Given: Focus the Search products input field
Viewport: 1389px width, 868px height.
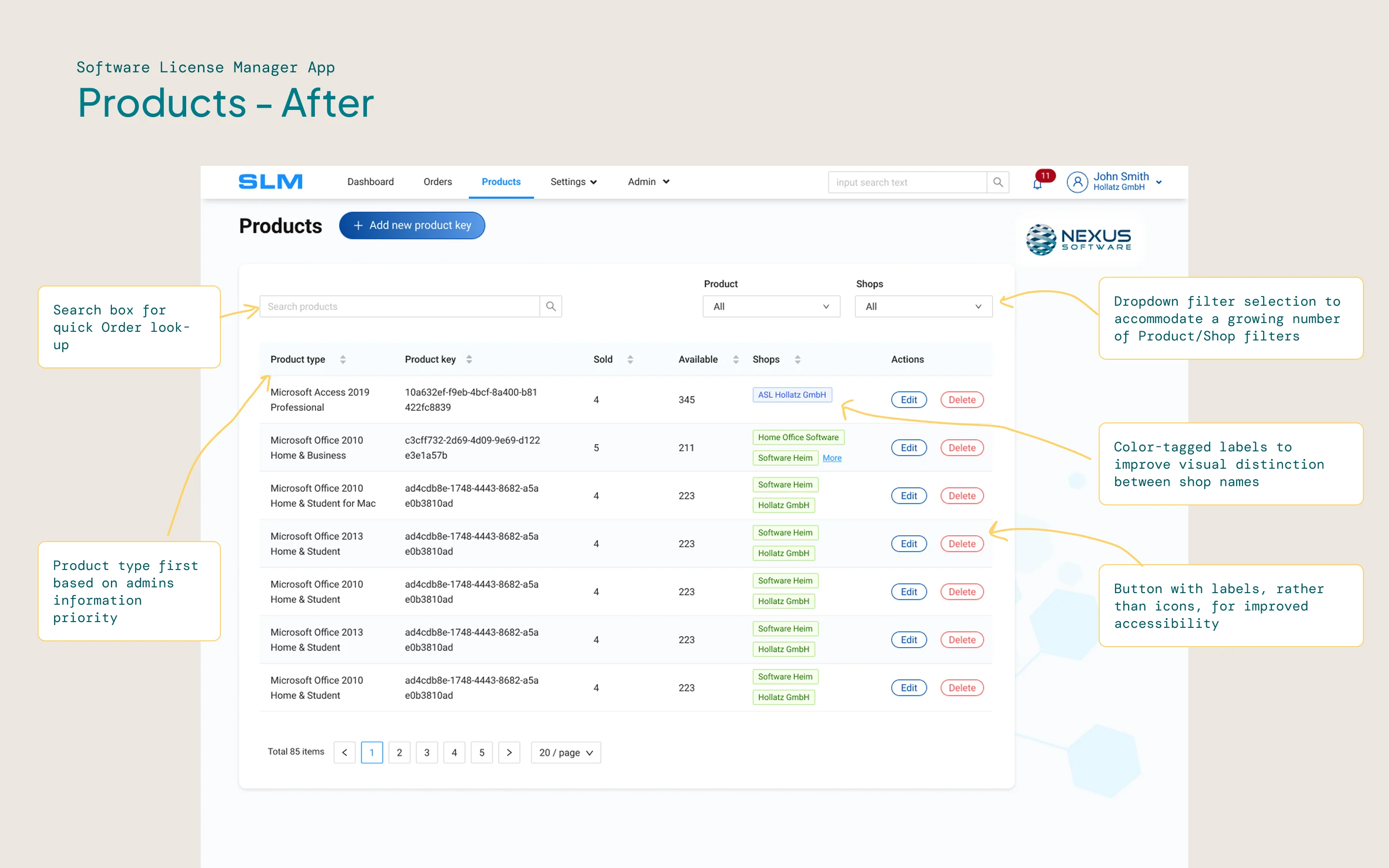Looking at the screenshot, I should pos(399,307).
